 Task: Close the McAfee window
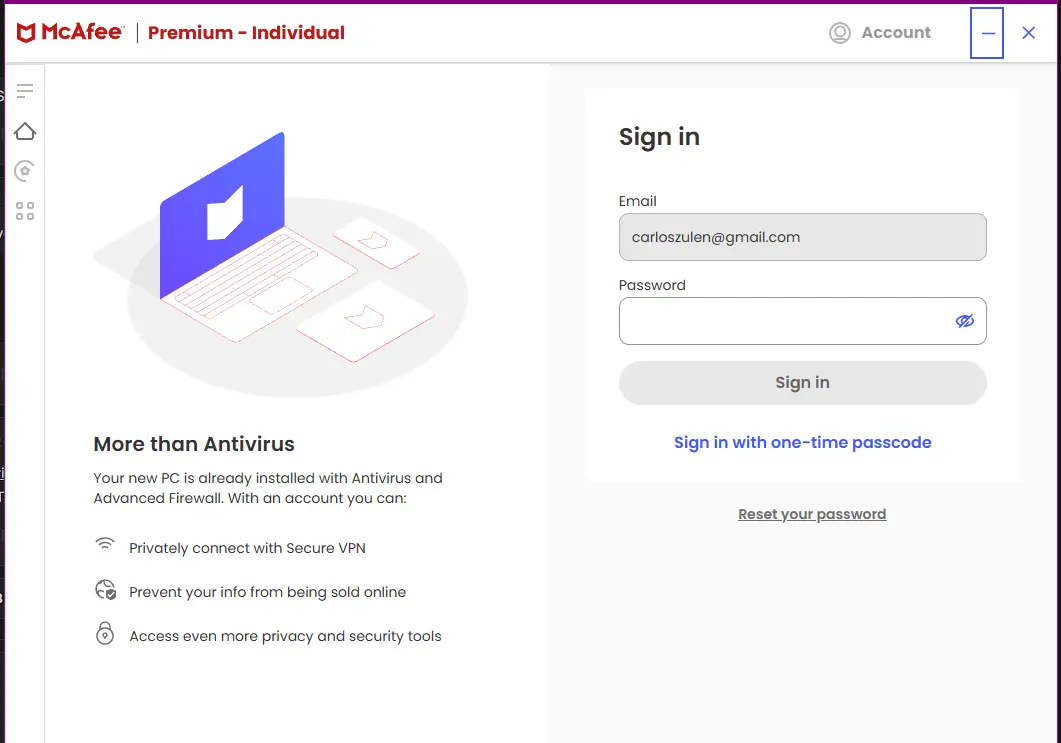coord(1029,32)
